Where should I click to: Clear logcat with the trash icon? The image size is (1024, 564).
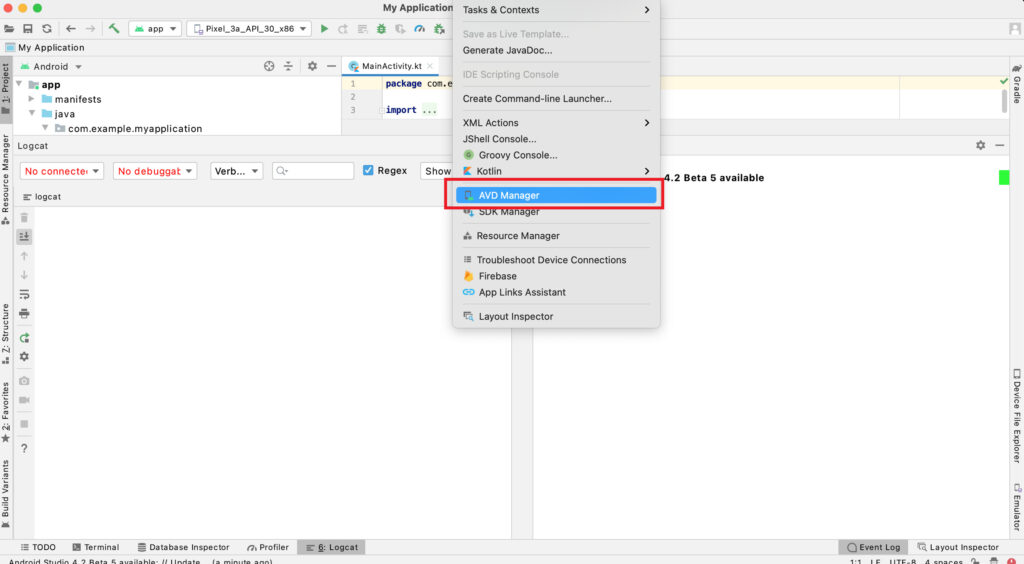24,217
